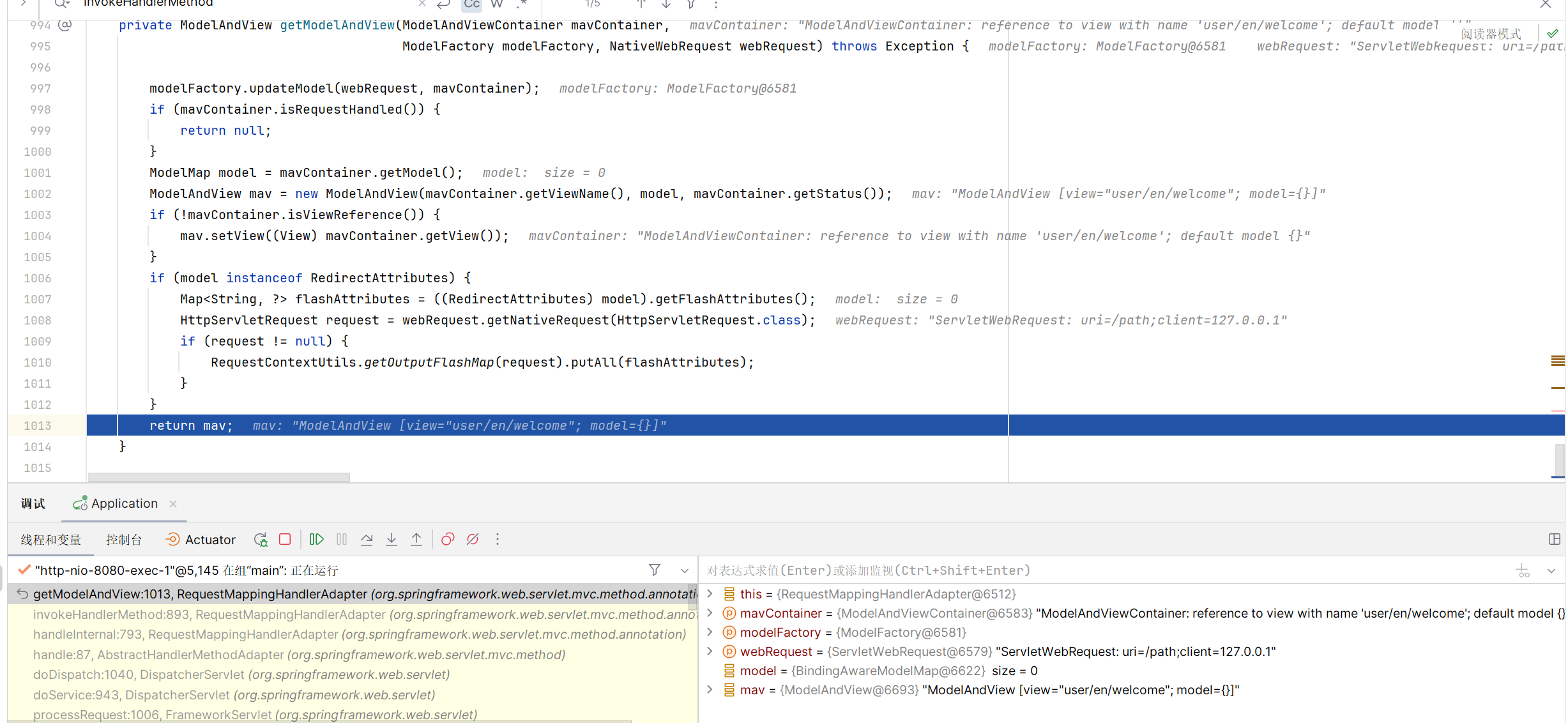Go to next search occurrence
The height and width of the screenshot is (723, 1568).
pyautogui.click(x=666, y=4)
